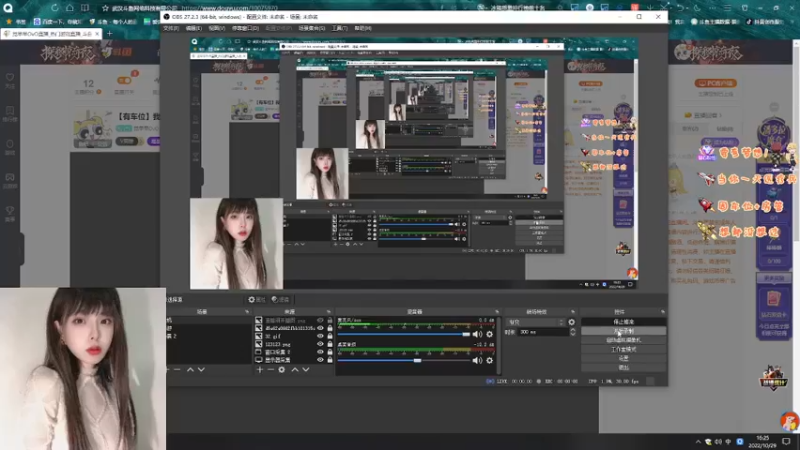Image resolution: width=800 pixels, height=450 pixels.
Task: Open the scene transition properties gear
Action: (571, 322)
